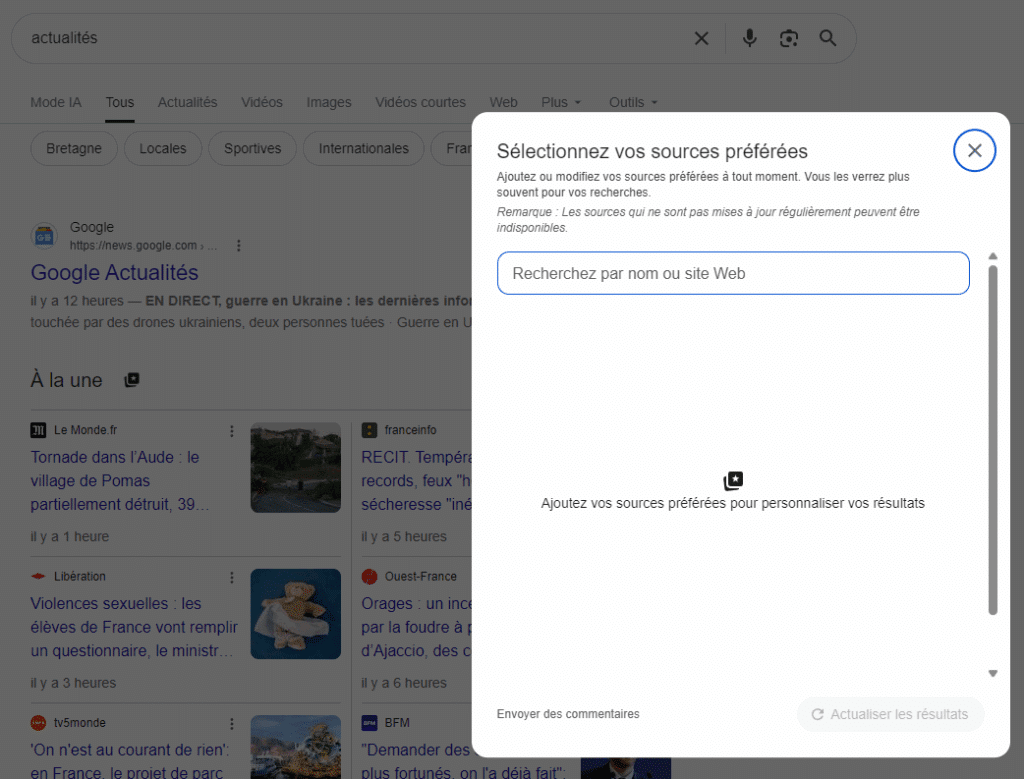Select the Tous tab
The width and height of the screenshot is (1024, 779).
coord(120,103)
